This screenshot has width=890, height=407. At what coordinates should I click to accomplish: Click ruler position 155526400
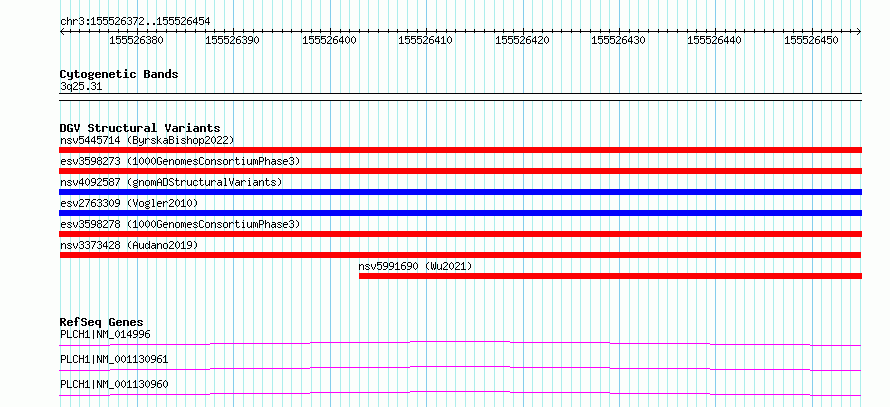(x=329, y=40)
